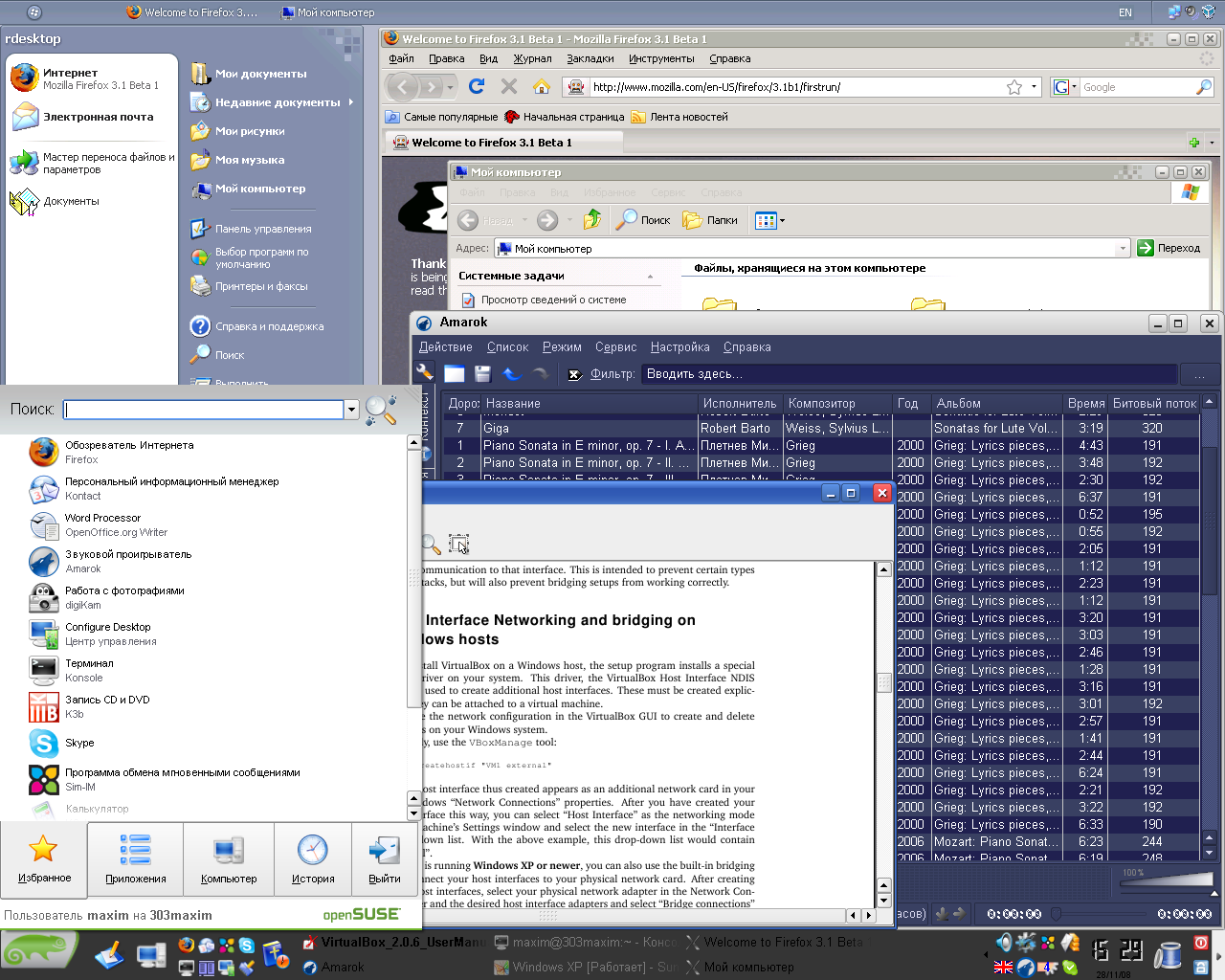Click the selection tool icon in PDF viewer

459,544
